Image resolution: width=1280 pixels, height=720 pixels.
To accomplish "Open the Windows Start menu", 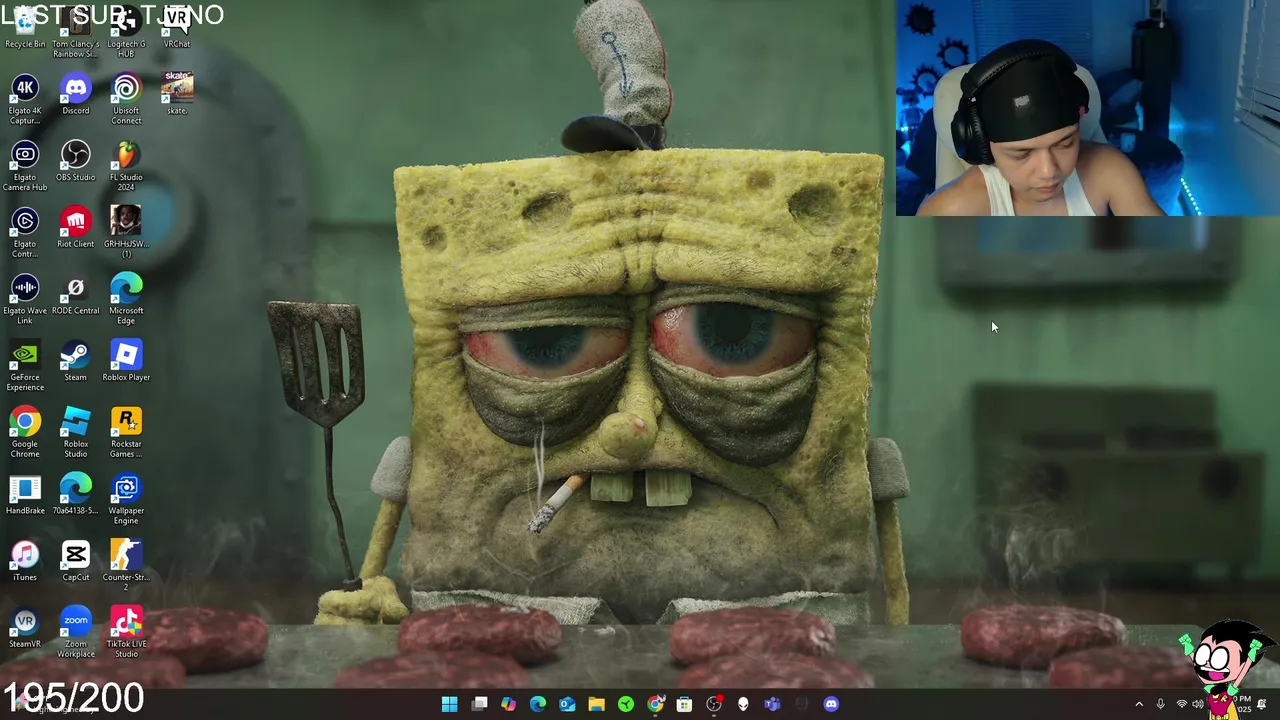I will tap(450, 704).
